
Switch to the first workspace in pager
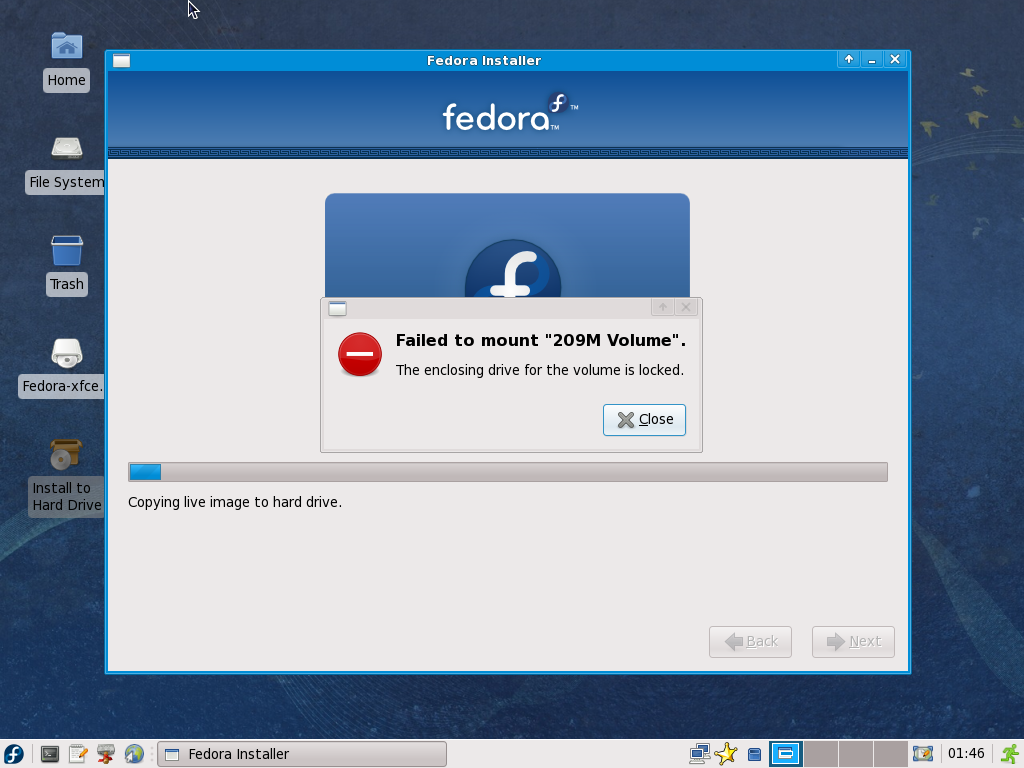click(786, 754)
